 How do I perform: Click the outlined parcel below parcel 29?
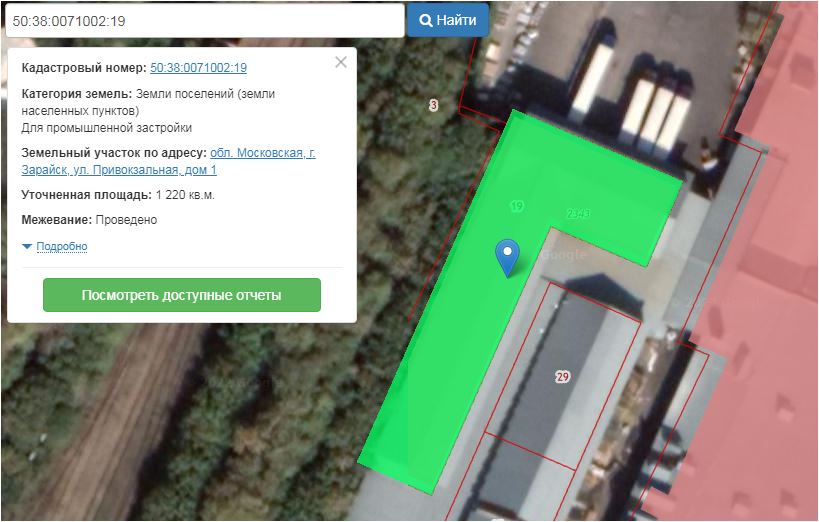530,475
